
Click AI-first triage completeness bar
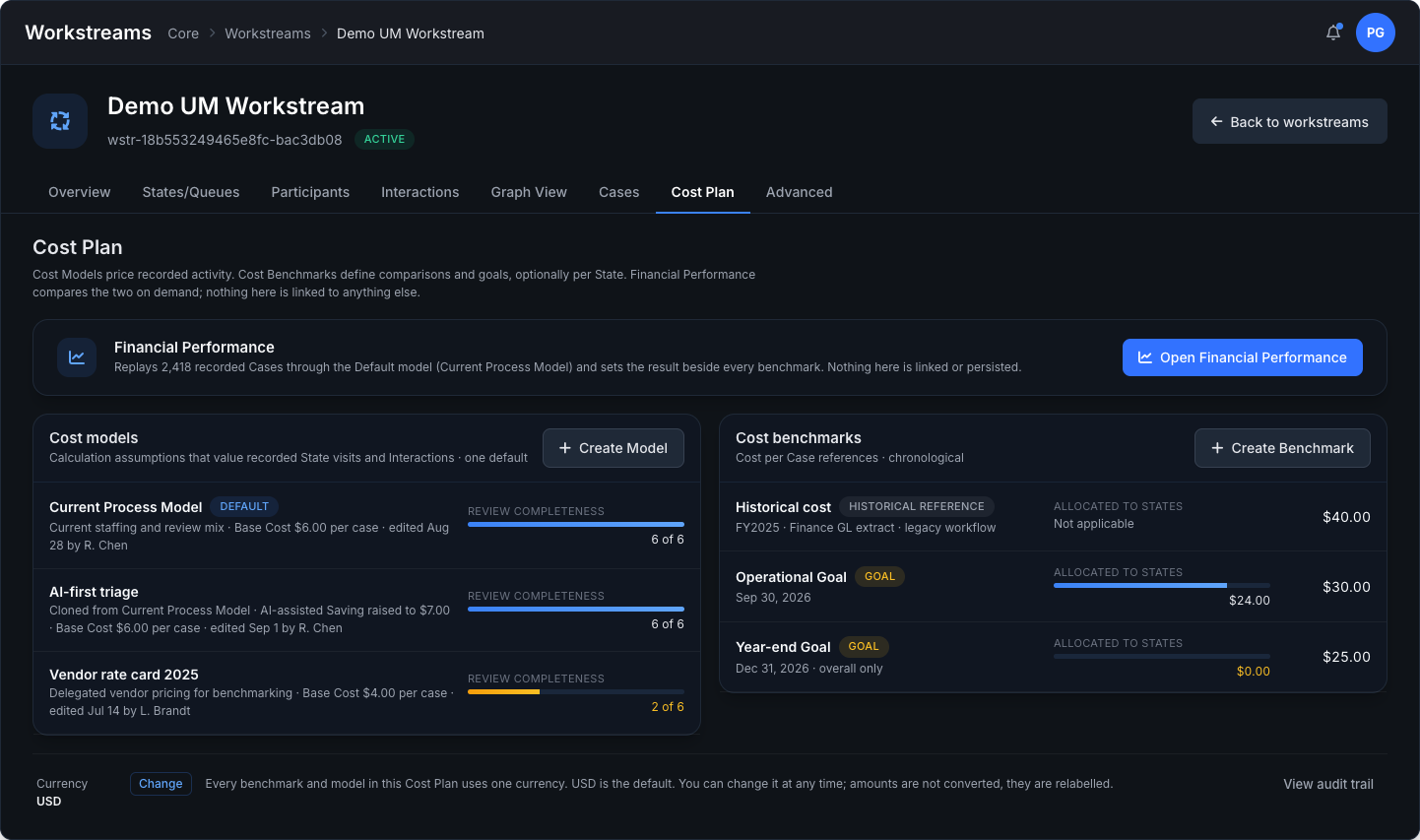click(x=576, y=609)
